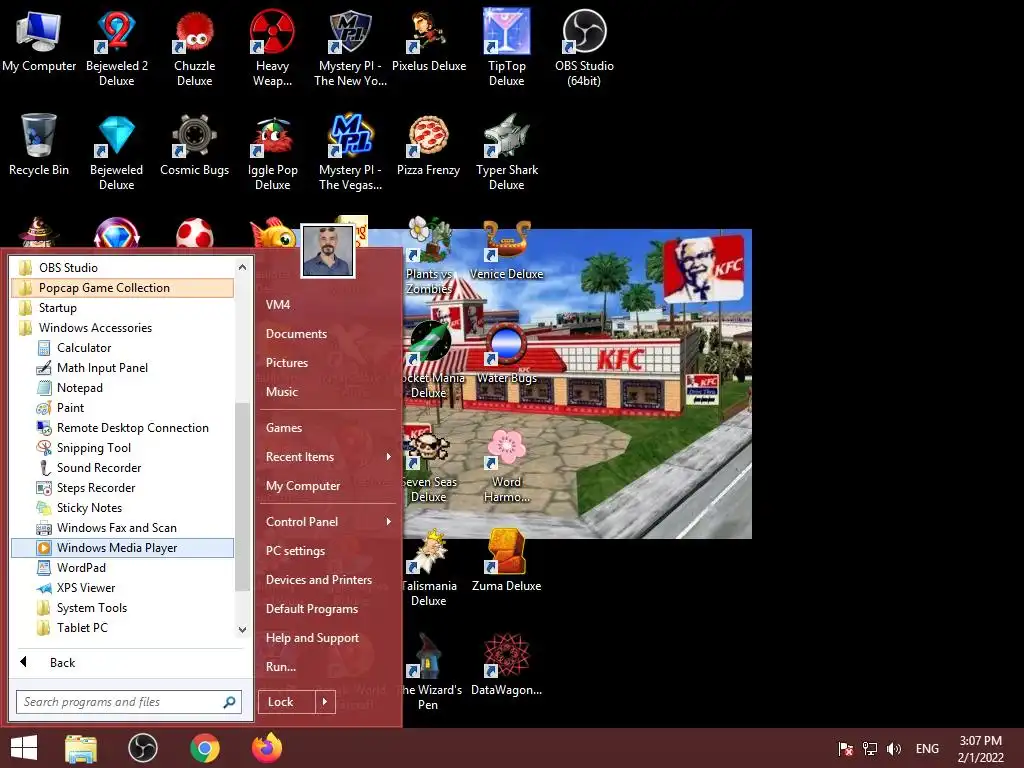Open WordPad from the programs list
The width and height of the screenshot is (1024, 768).
[x=122, y=568]
